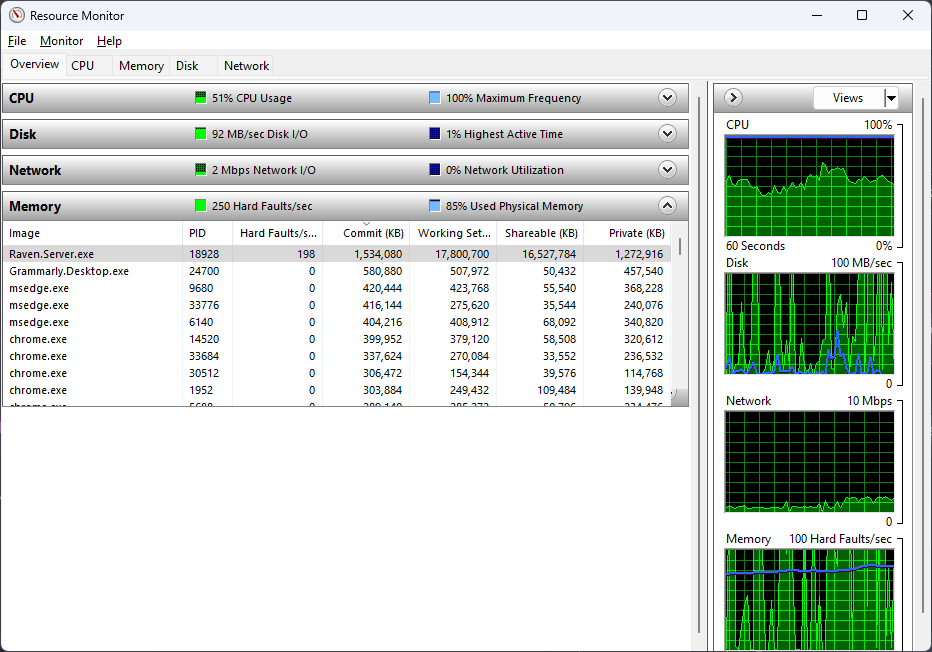Open the File menu
Viewport: 932px width, 652px height.
pos(17,41)
